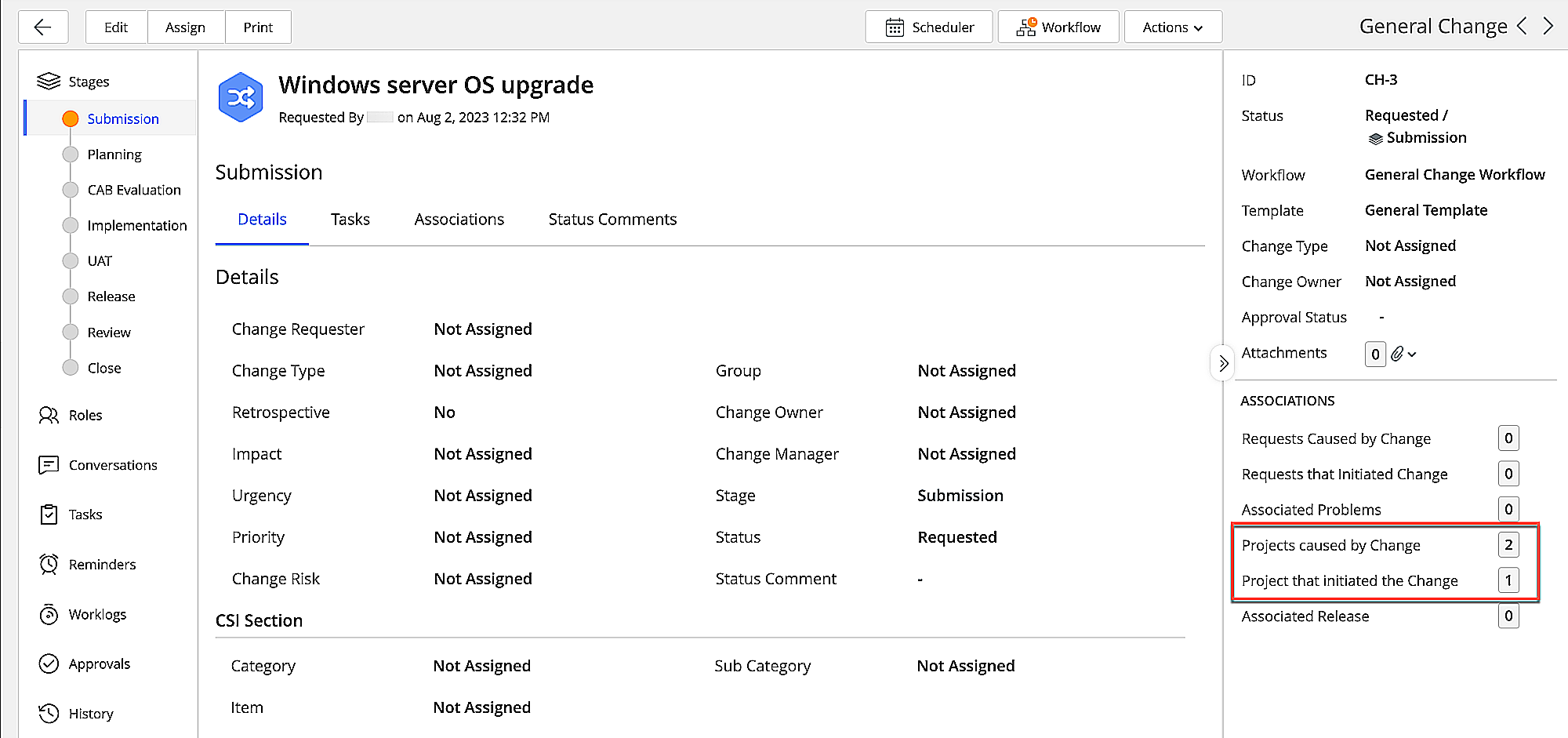
Task: Select the CAB Evaluation stage
Action: (134, 190)
